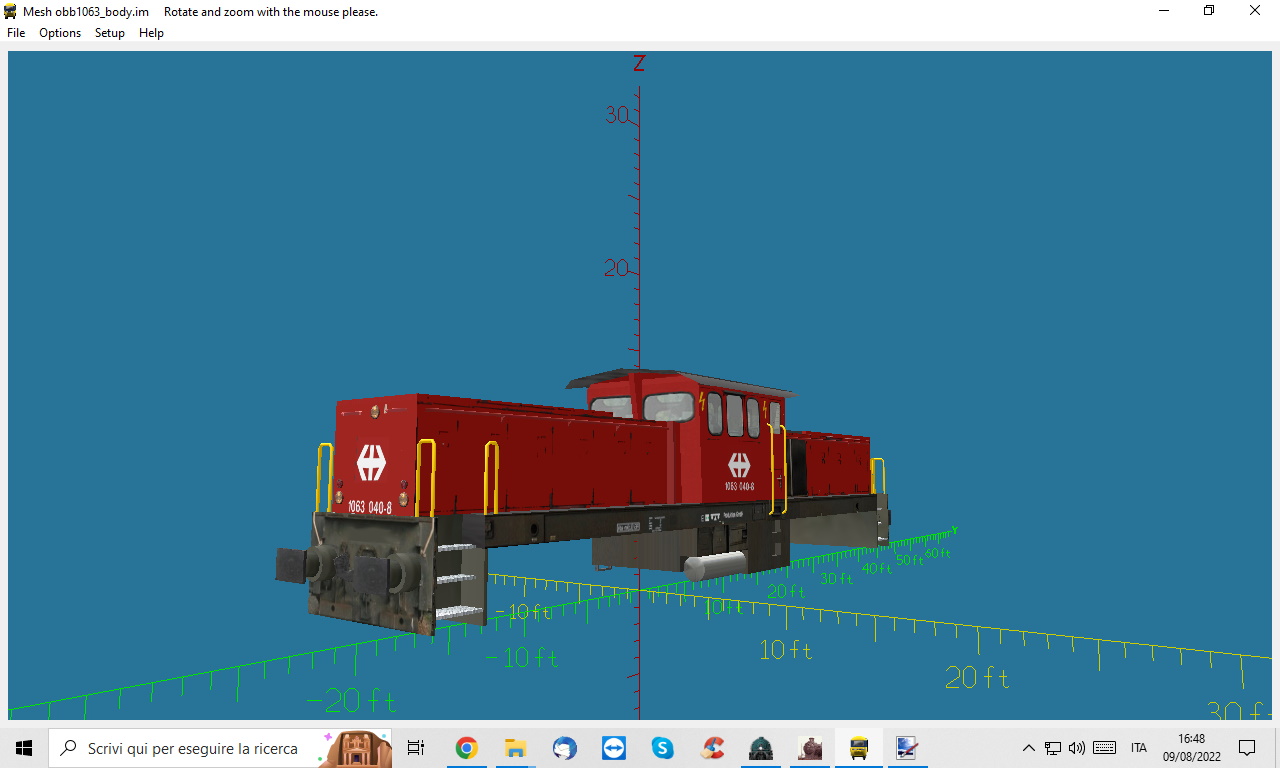The height and width of the screenshot is (768, 1280).
Task: Open the Setup menu
Action: coord(110,33)
